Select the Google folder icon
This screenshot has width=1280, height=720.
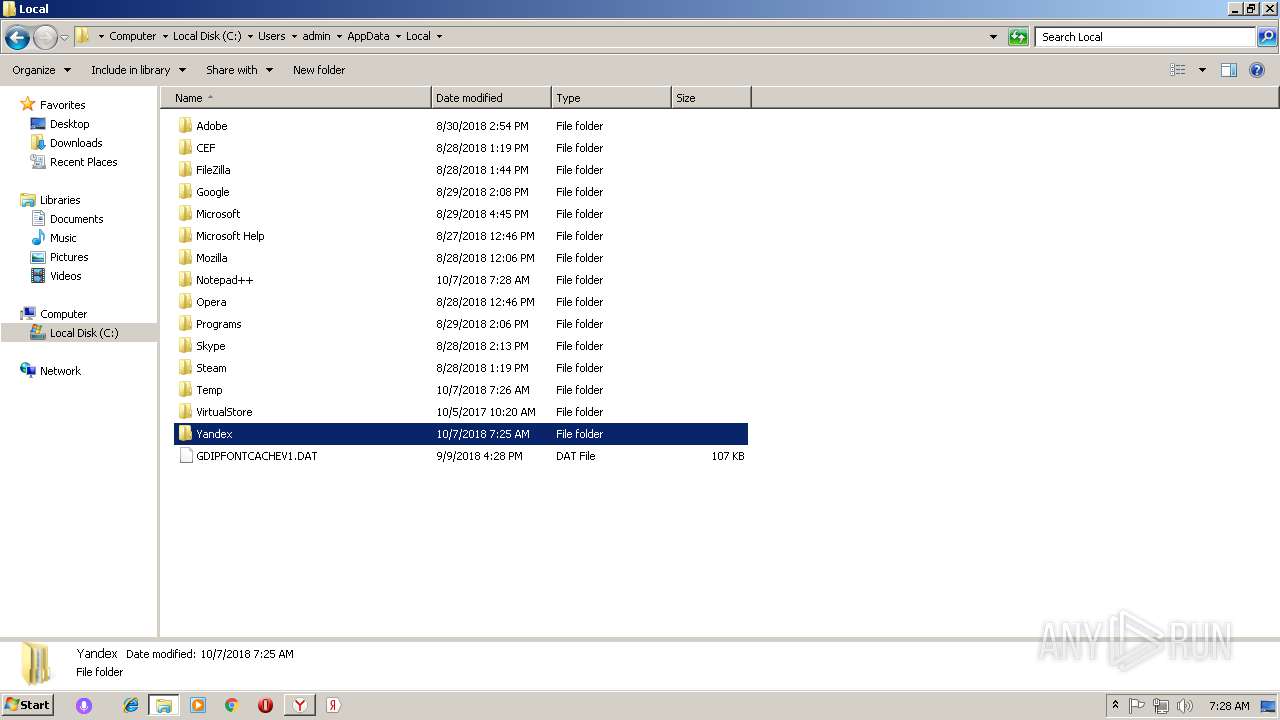pyautogui.click(x=185, y=192)
